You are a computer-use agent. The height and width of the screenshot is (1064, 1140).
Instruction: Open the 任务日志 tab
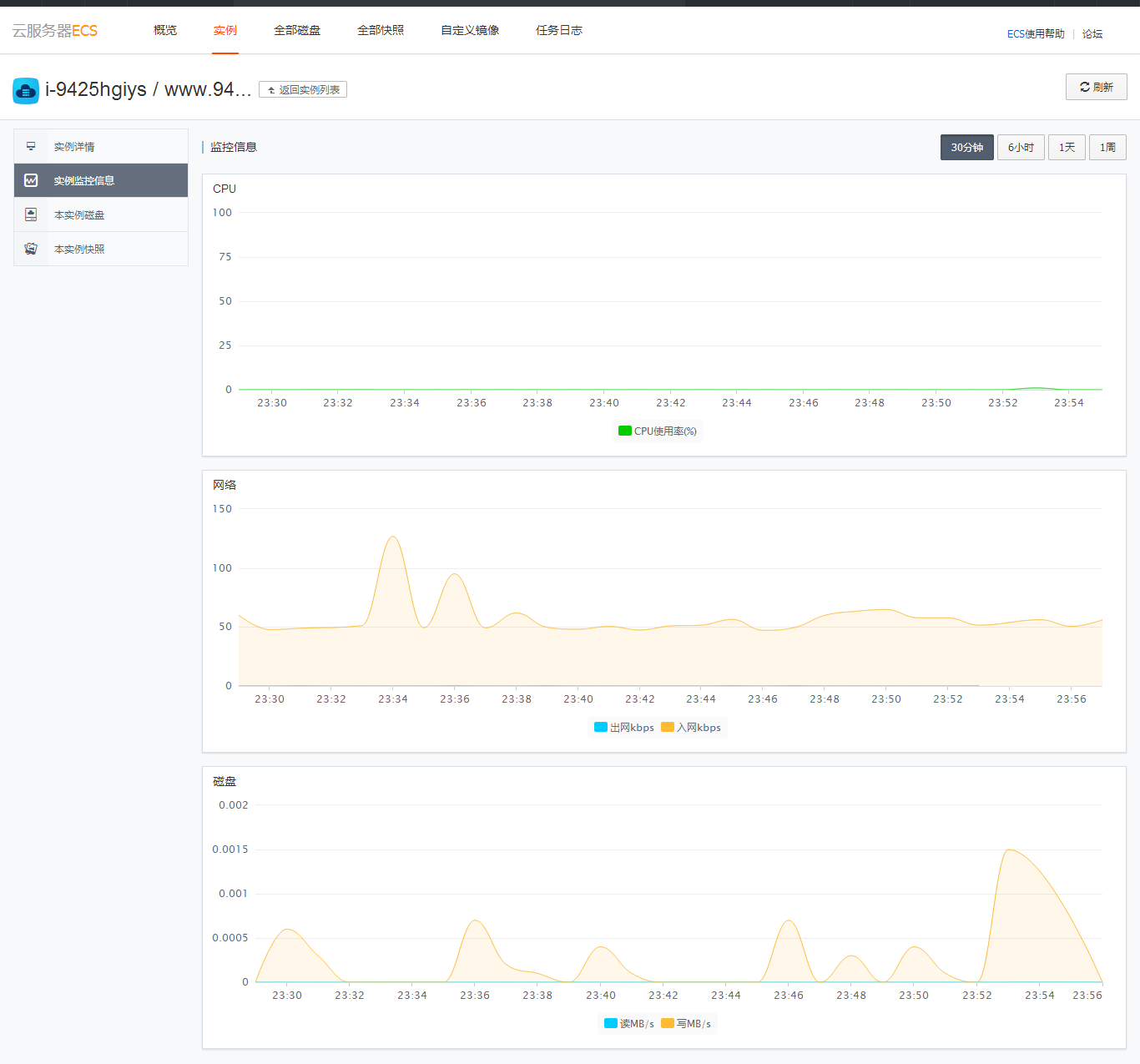(559, 30)
